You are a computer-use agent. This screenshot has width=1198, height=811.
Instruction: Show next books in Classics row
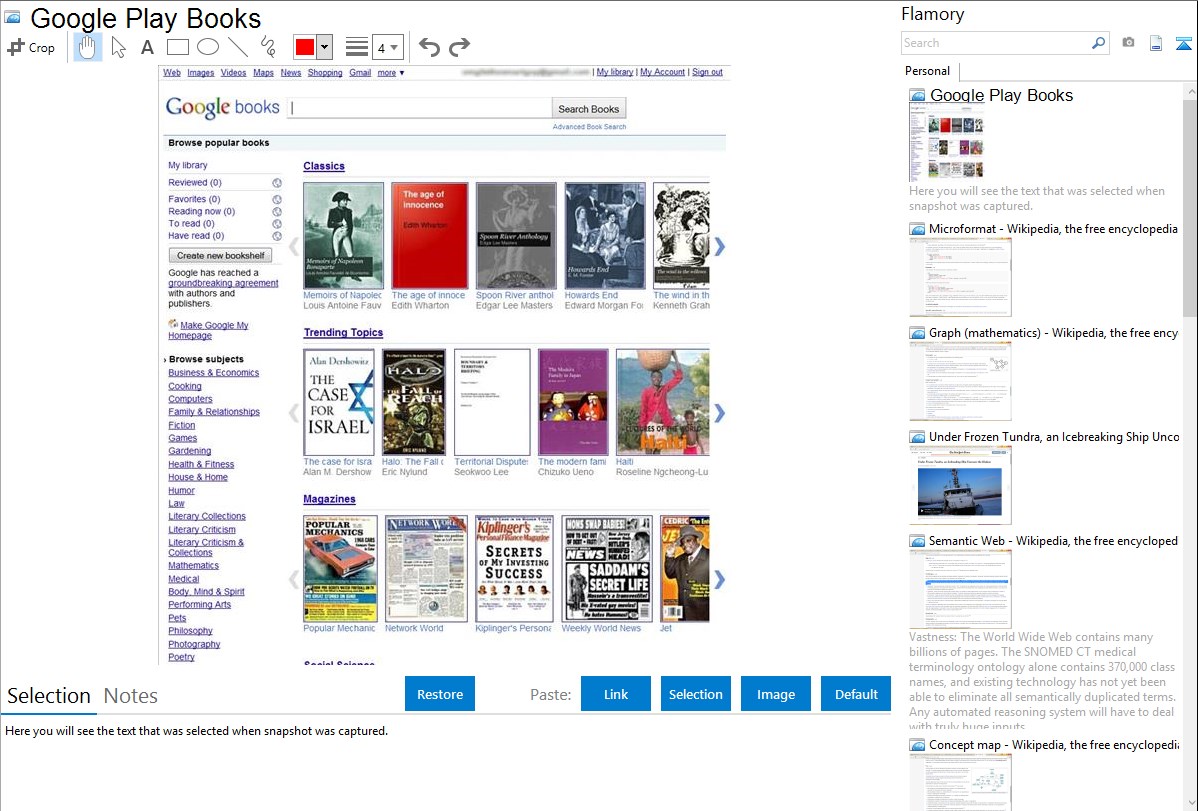[719, 246]
